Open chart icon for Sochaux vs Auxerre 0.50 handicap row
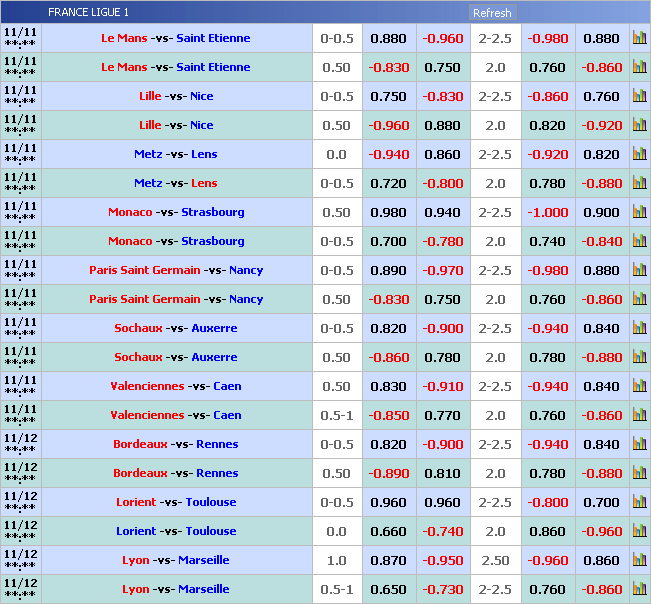The height and width of the screenshot is (604, 651). 640,358
